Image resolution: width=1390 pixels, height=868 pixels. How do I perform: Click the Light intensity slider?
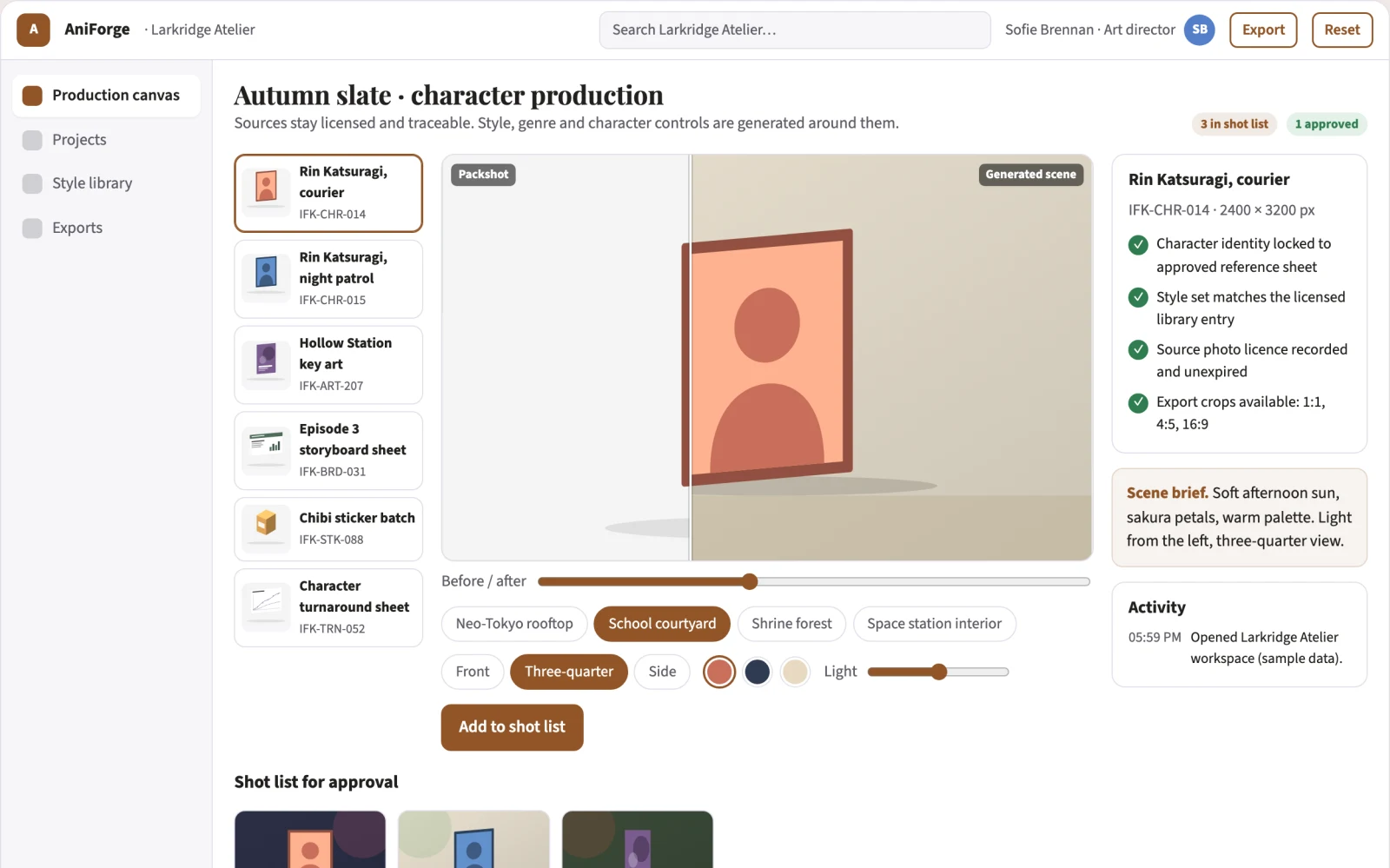click(x=938, y=672)
